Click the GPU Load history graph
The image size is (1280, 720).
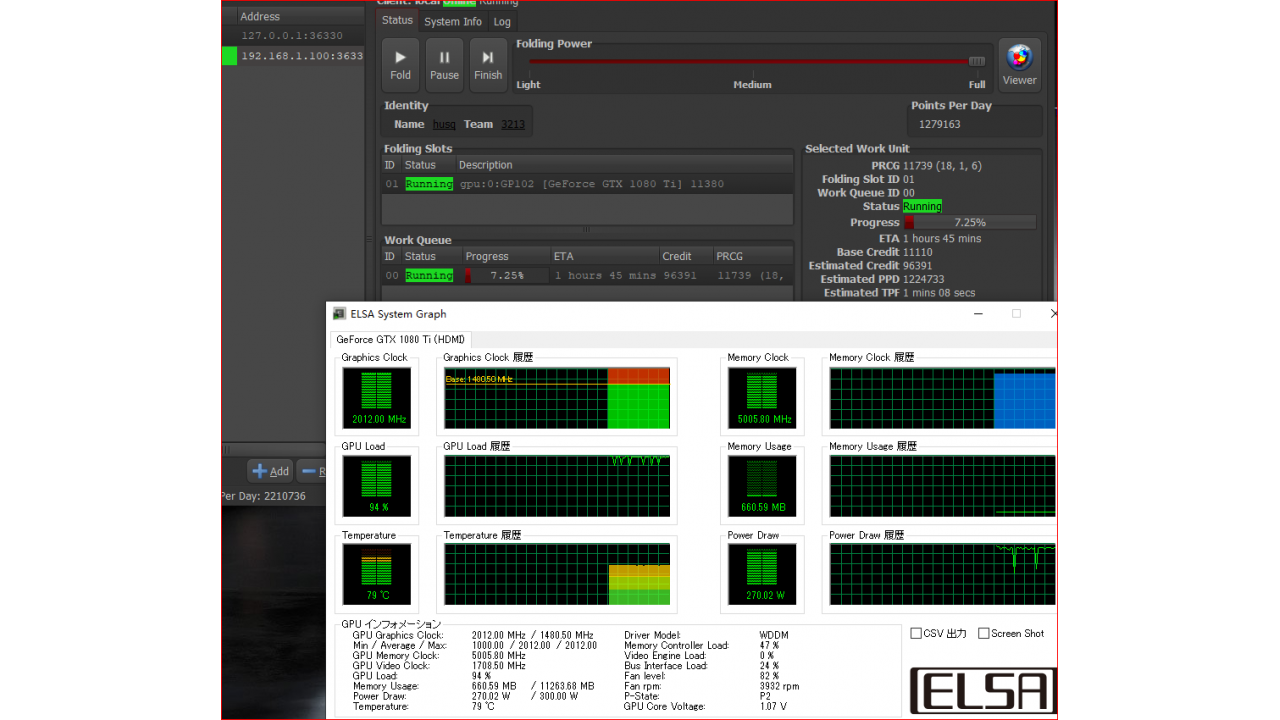[x=557, y=487]
